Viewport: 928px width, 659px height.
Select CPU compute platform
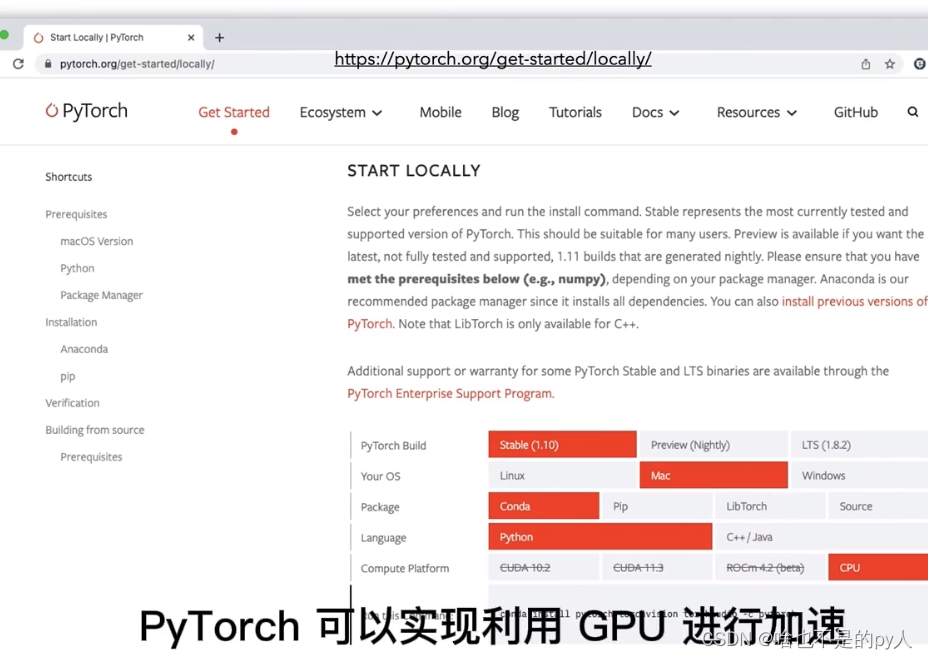pyautogui.click(x=878, y=568)
